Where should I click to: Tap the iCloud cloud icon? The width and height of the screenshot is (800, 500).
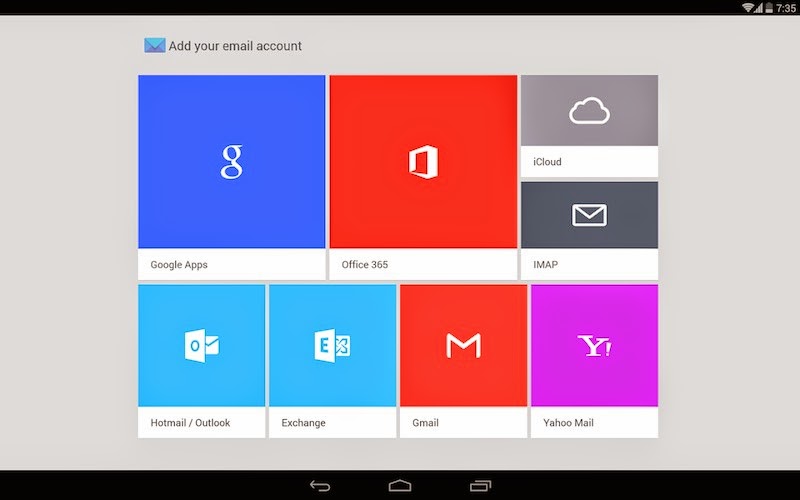(x=589, y=111)
